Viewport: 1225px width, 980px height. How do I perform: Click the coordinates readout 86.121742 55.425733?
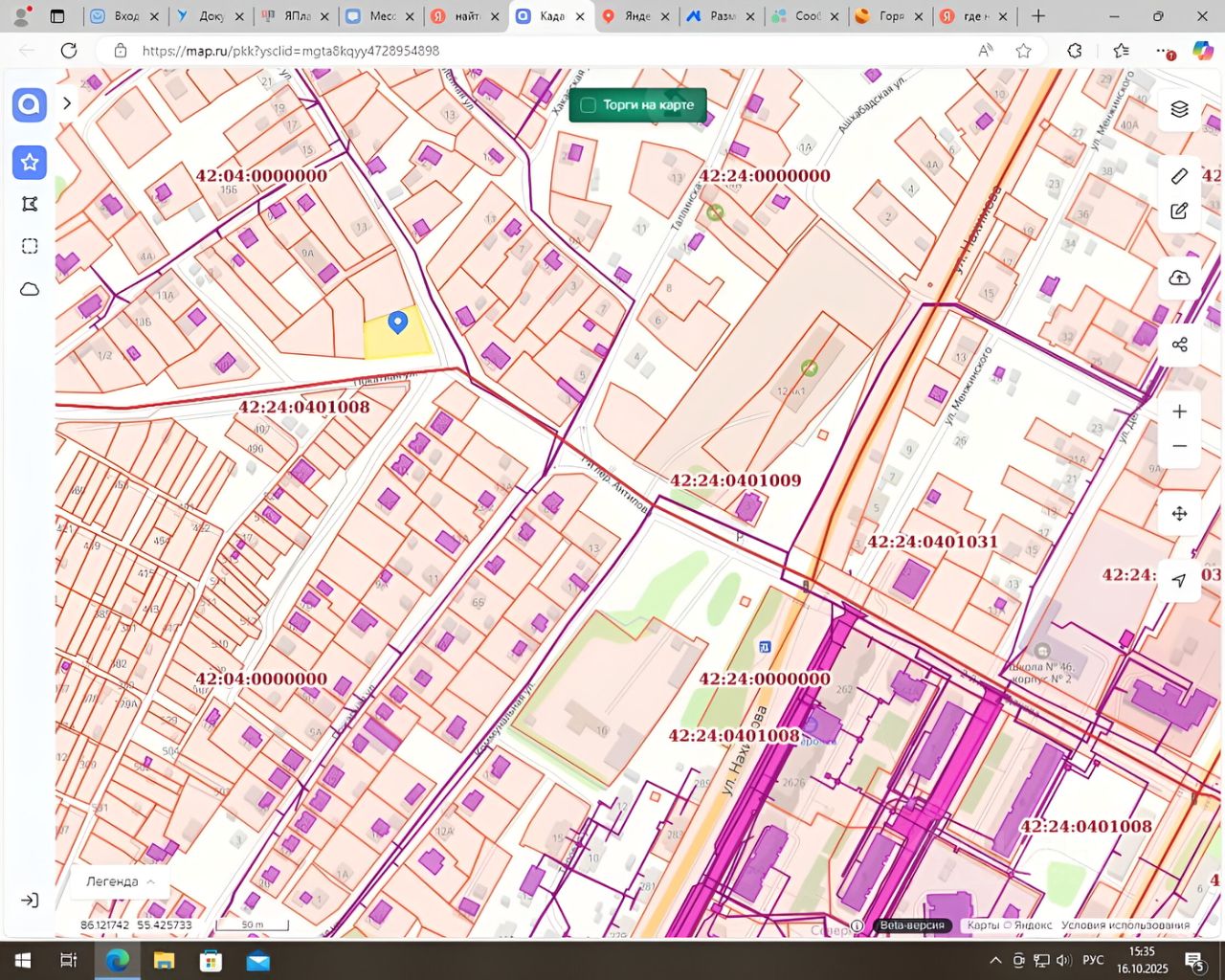point(137,925)
